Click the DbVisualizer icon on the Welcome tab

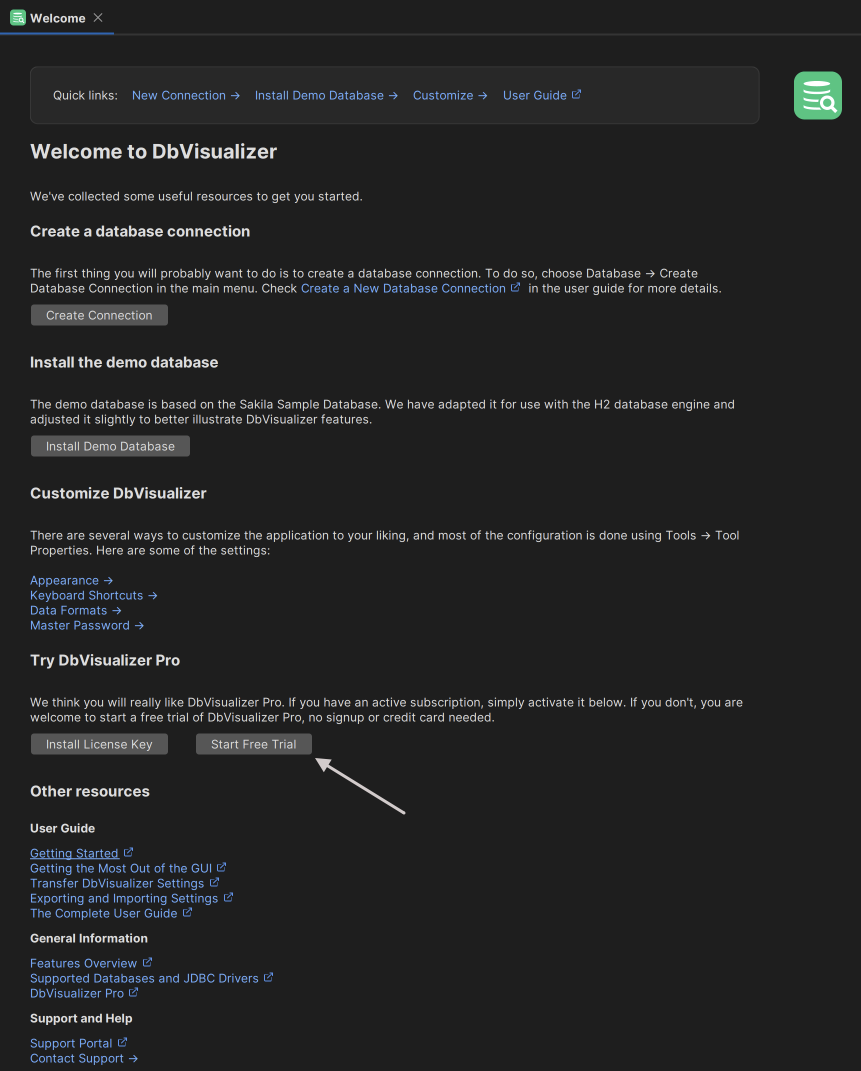17,17
